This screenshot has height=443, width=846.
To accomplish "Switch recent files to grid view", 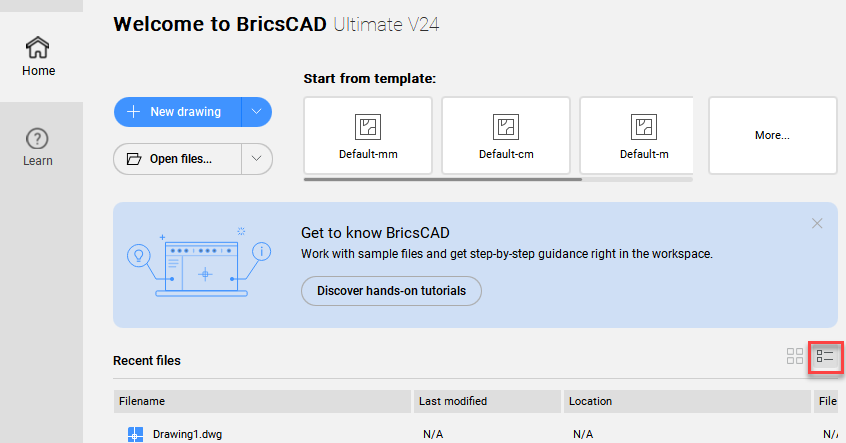I will tap(795, 356).
